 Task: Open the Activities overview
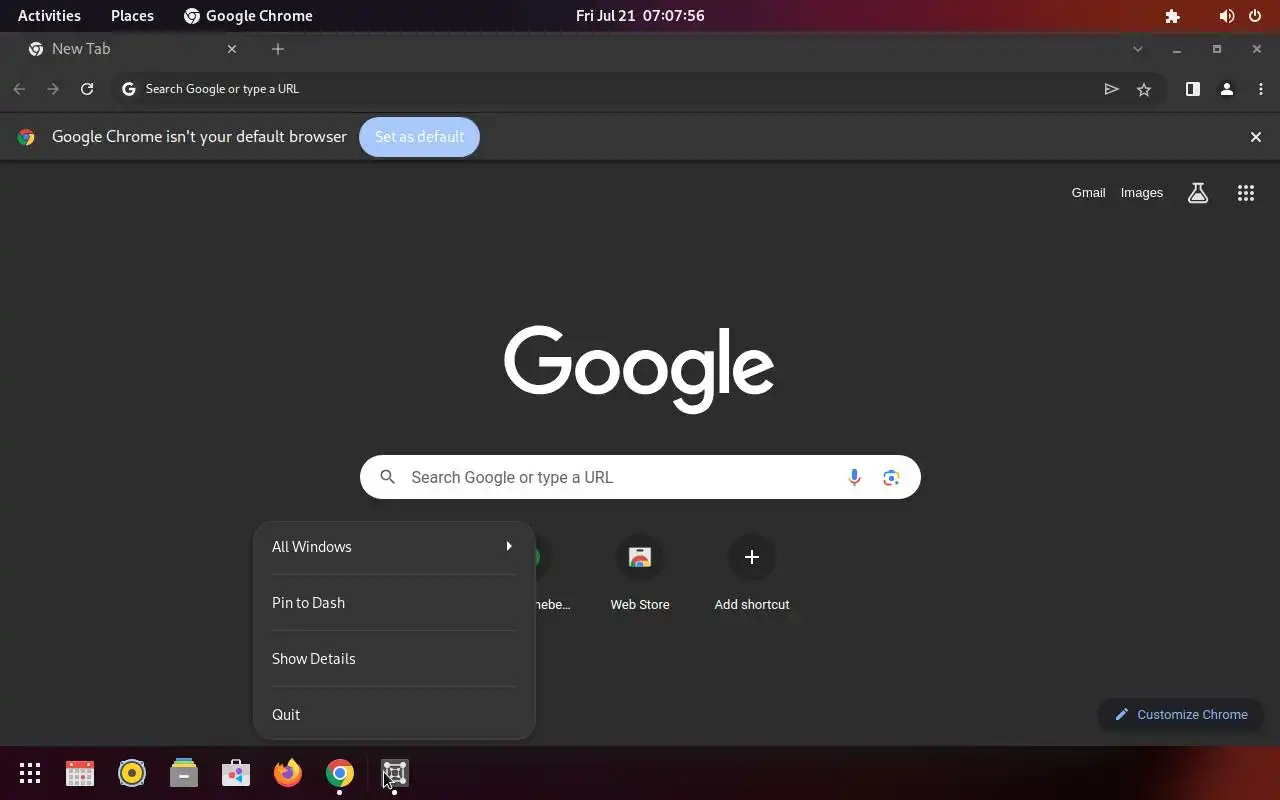tap(49, 16)
